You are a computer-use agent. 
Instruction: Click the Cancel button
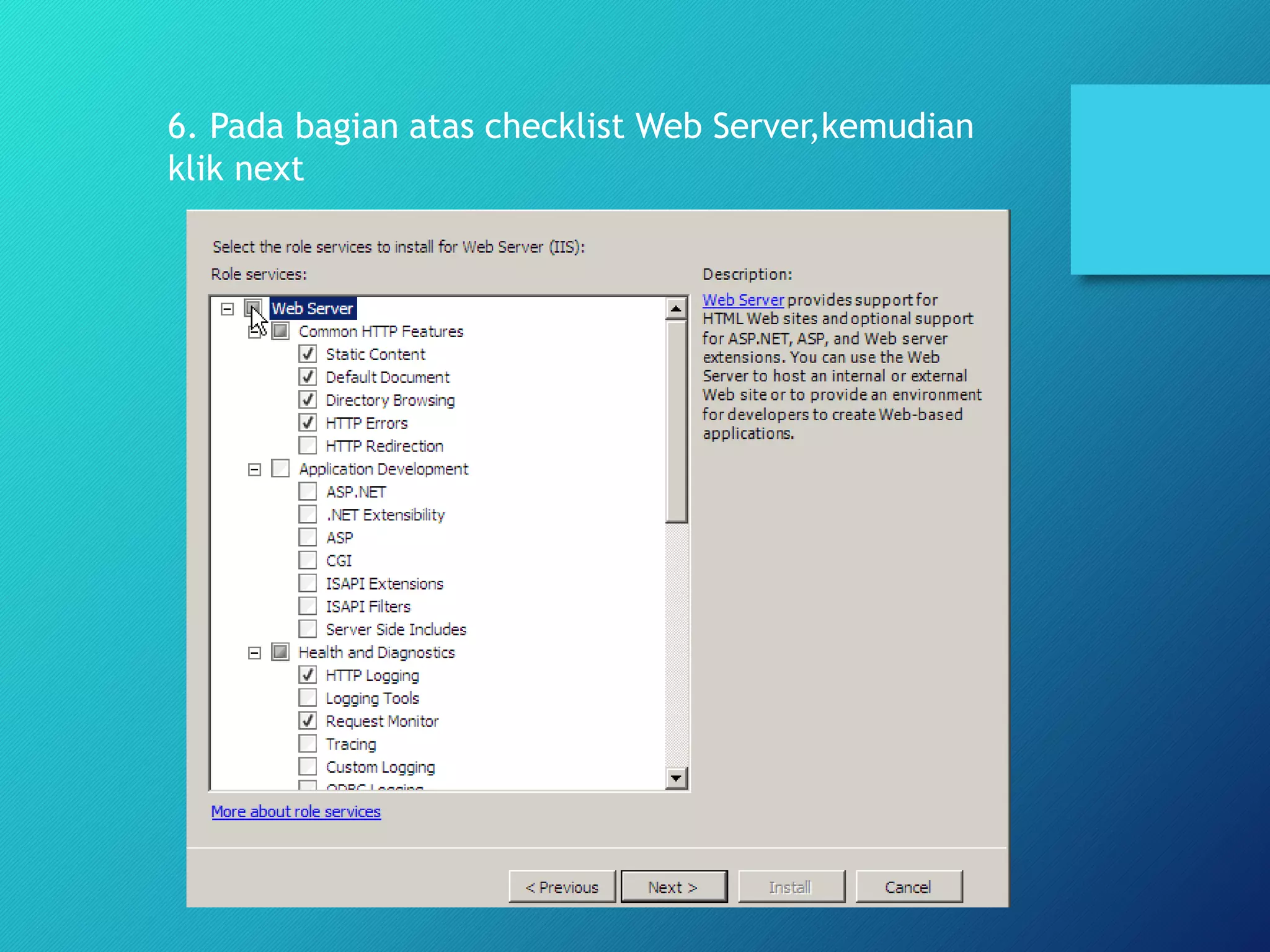(909, 887)
